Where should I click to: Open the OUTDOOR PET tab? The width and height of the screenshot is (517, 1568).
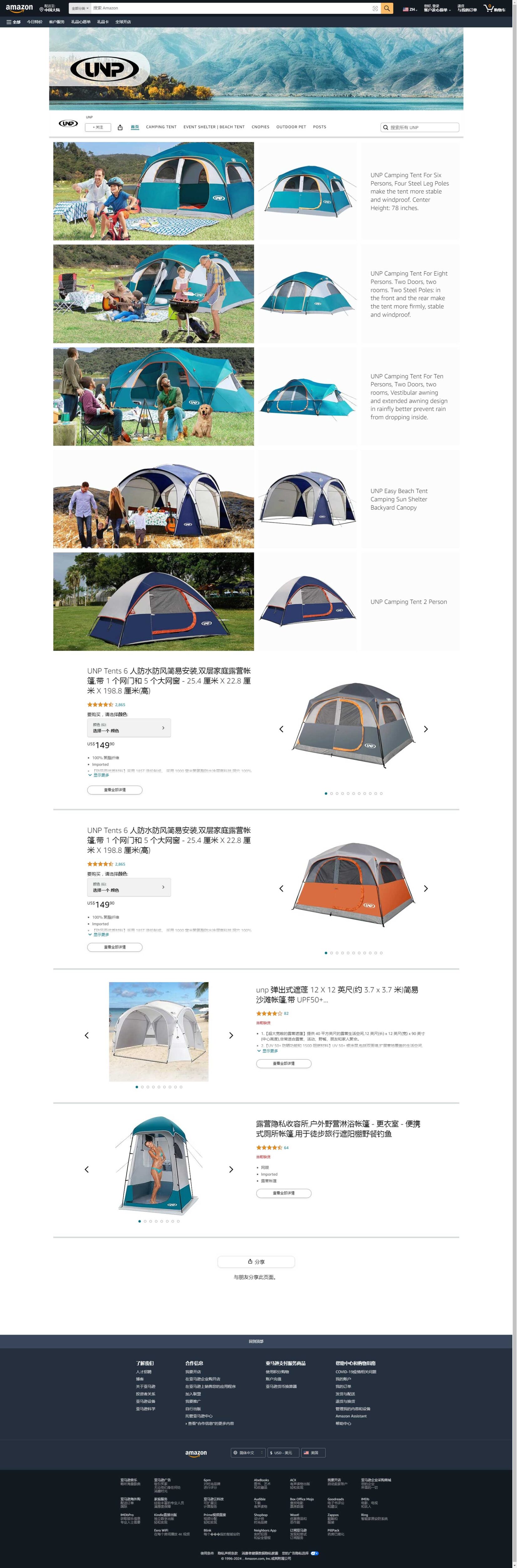(291, 127)
